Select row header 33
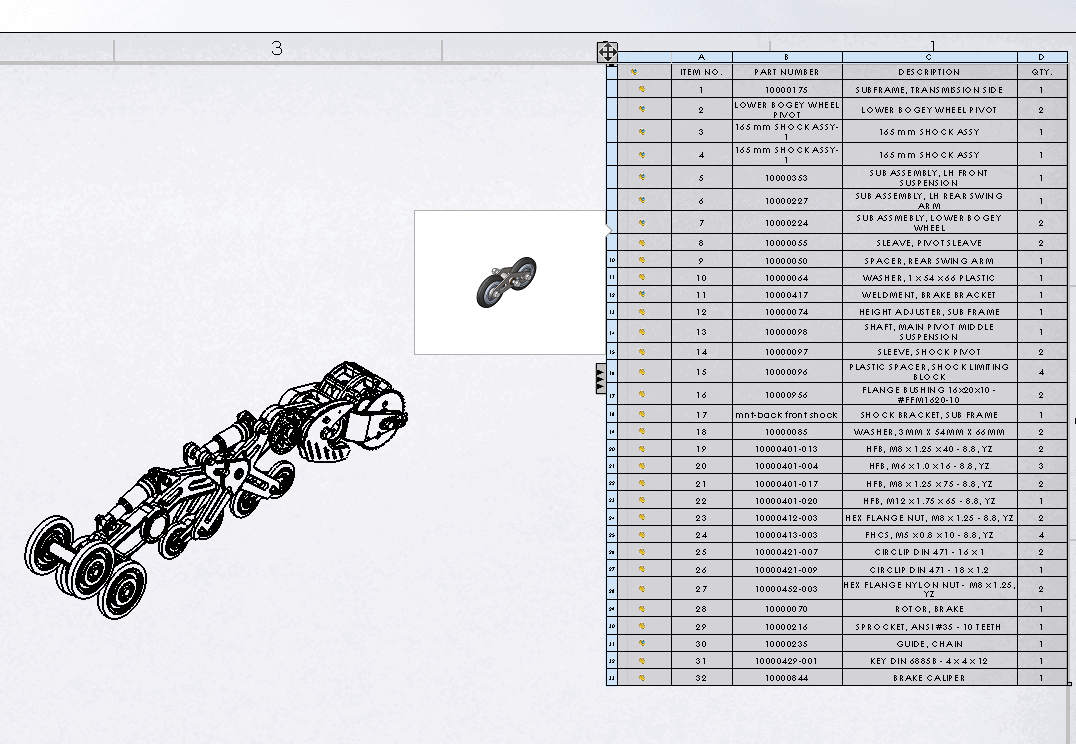 (612, 677)
